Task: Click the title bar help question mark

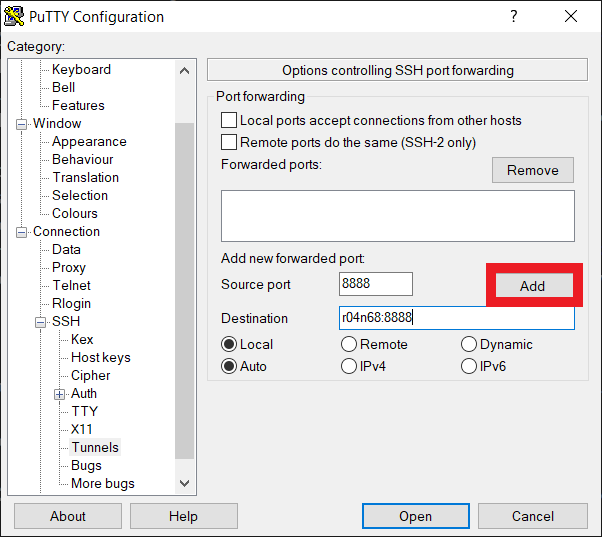Action: coord(514,17)
